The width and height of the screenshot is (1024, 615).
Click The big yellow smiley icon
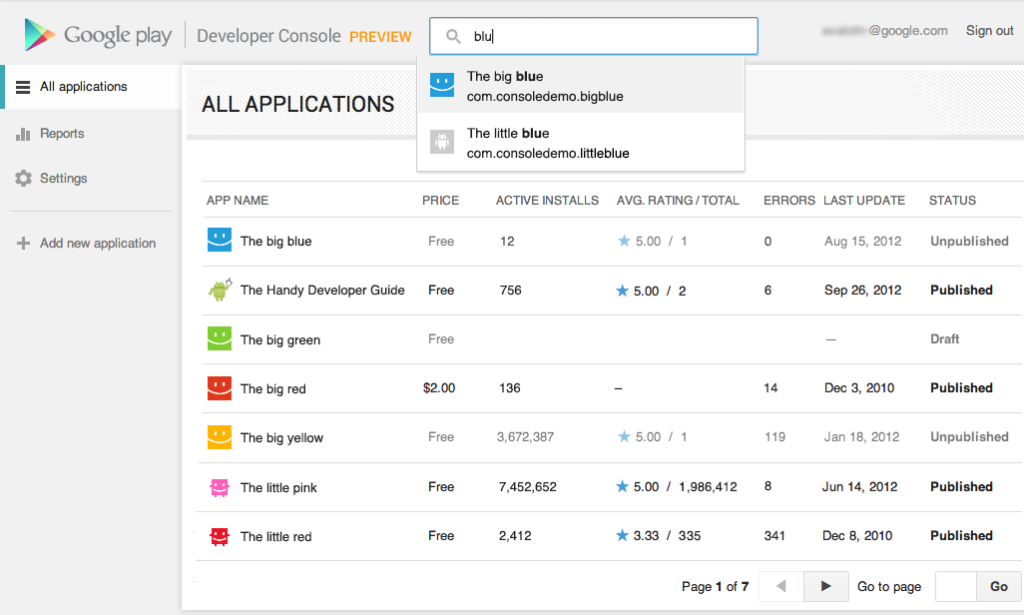tap(219, 437)
